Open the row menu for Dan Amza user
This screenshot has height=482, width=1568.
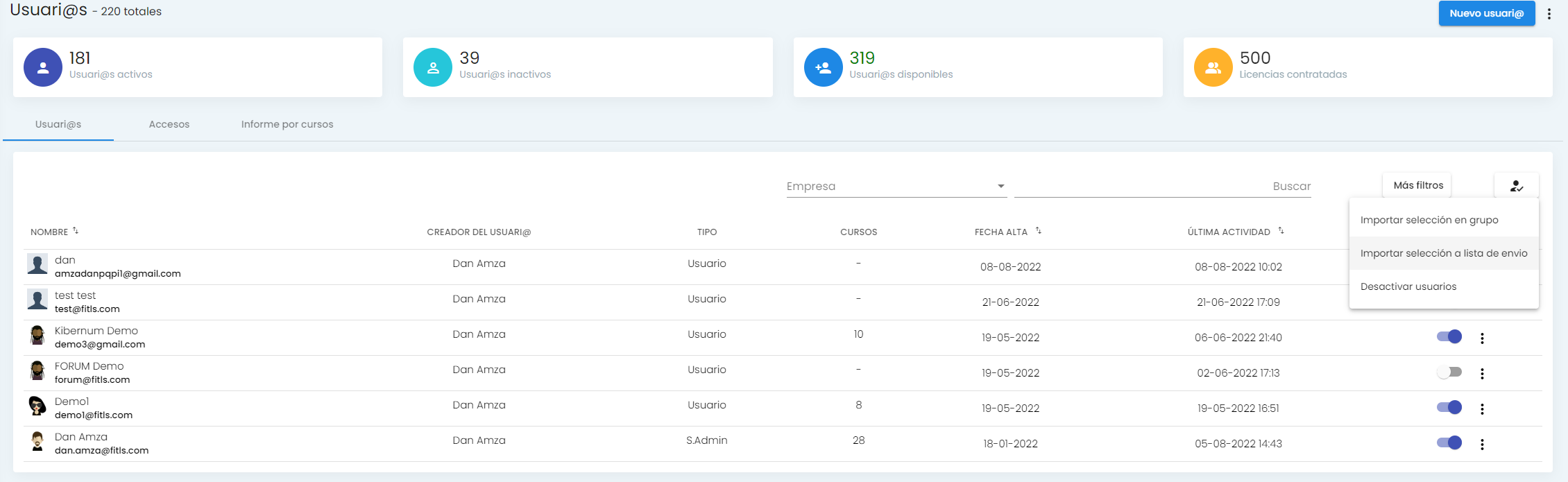click(x=1482, y=445)
